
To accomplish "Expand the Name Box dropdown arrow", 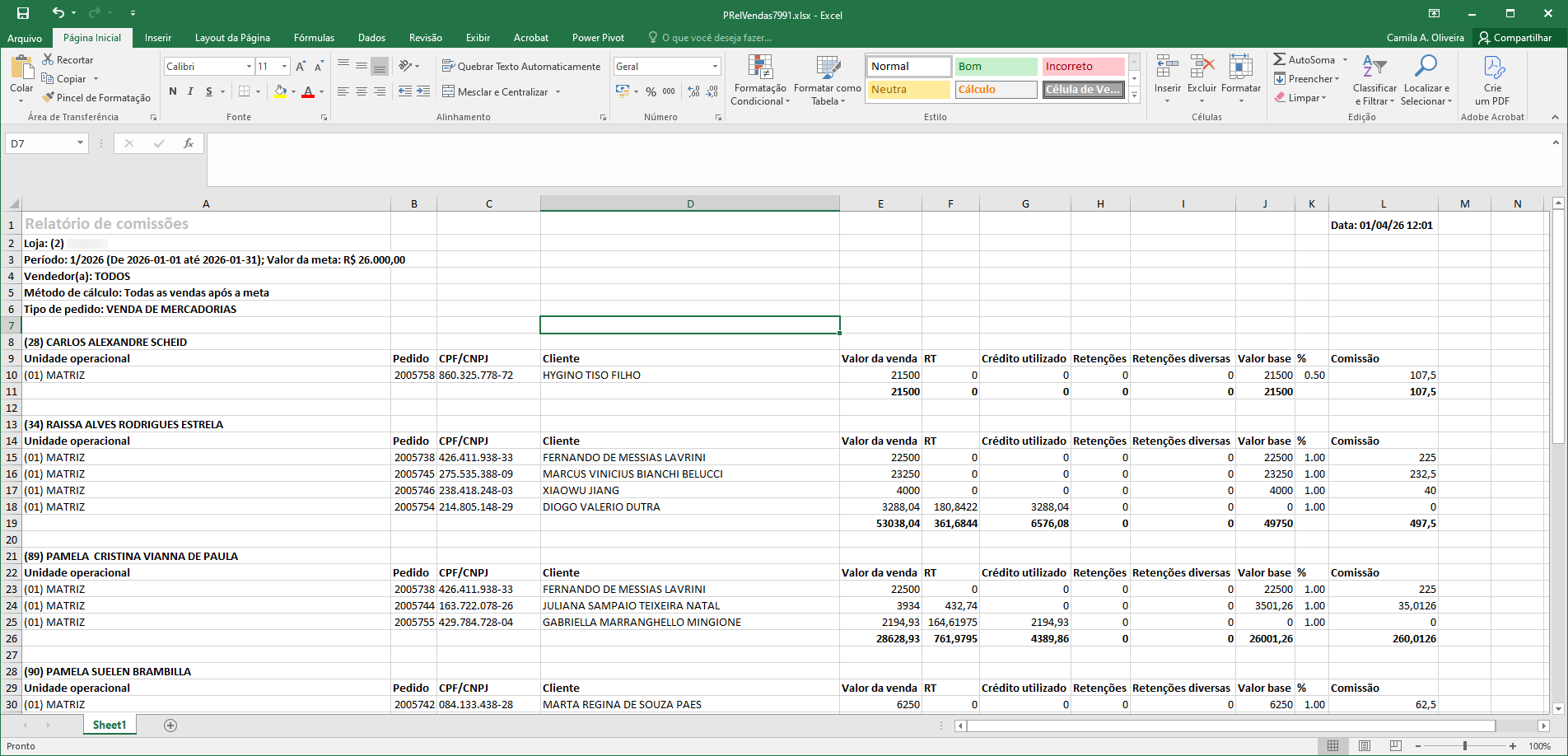I will click(80, 143).
